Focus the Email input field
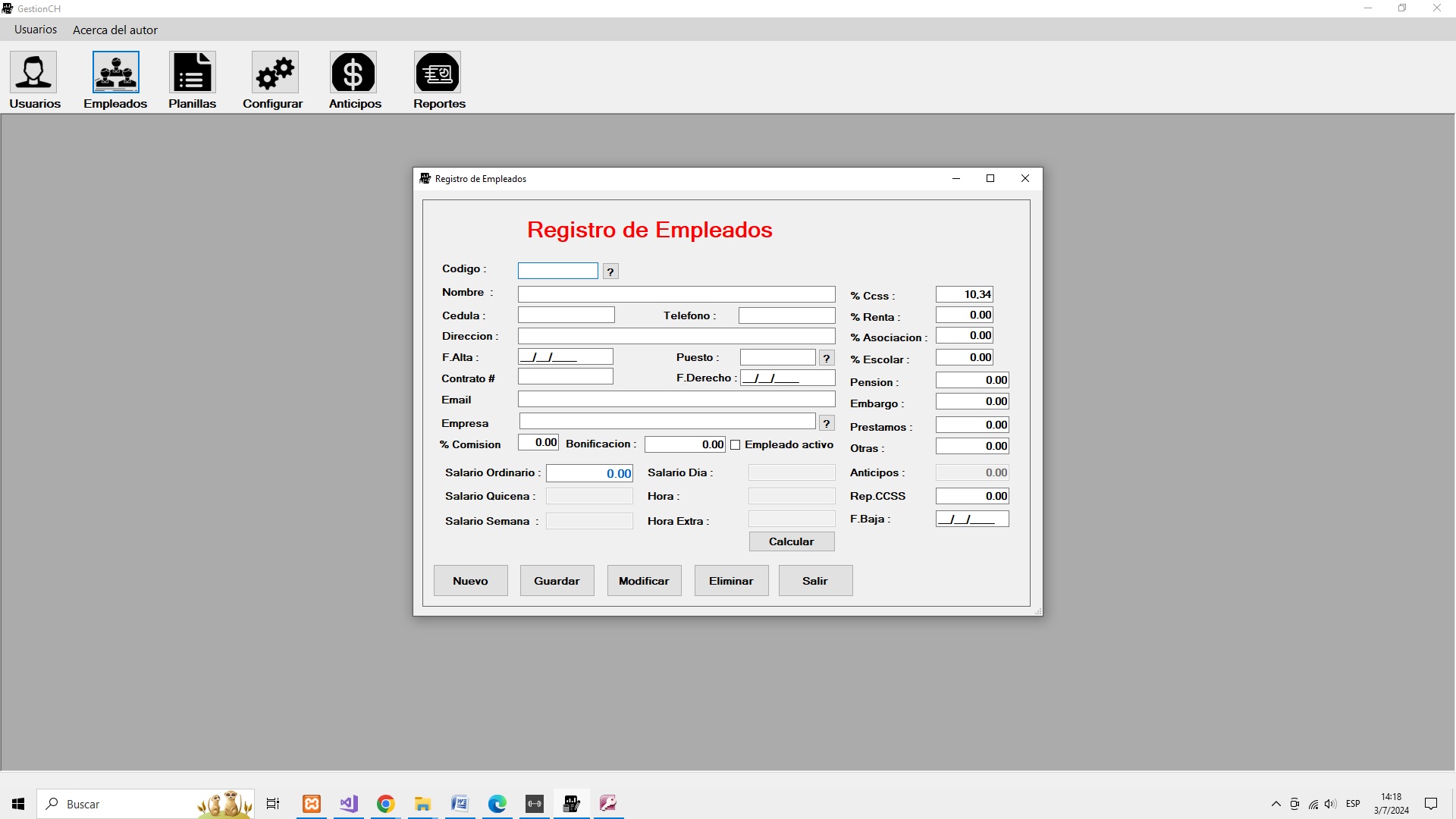Image resolution: width=1456 pixels, height=819 pixels. pyautogui.click(x=676, y=399)
